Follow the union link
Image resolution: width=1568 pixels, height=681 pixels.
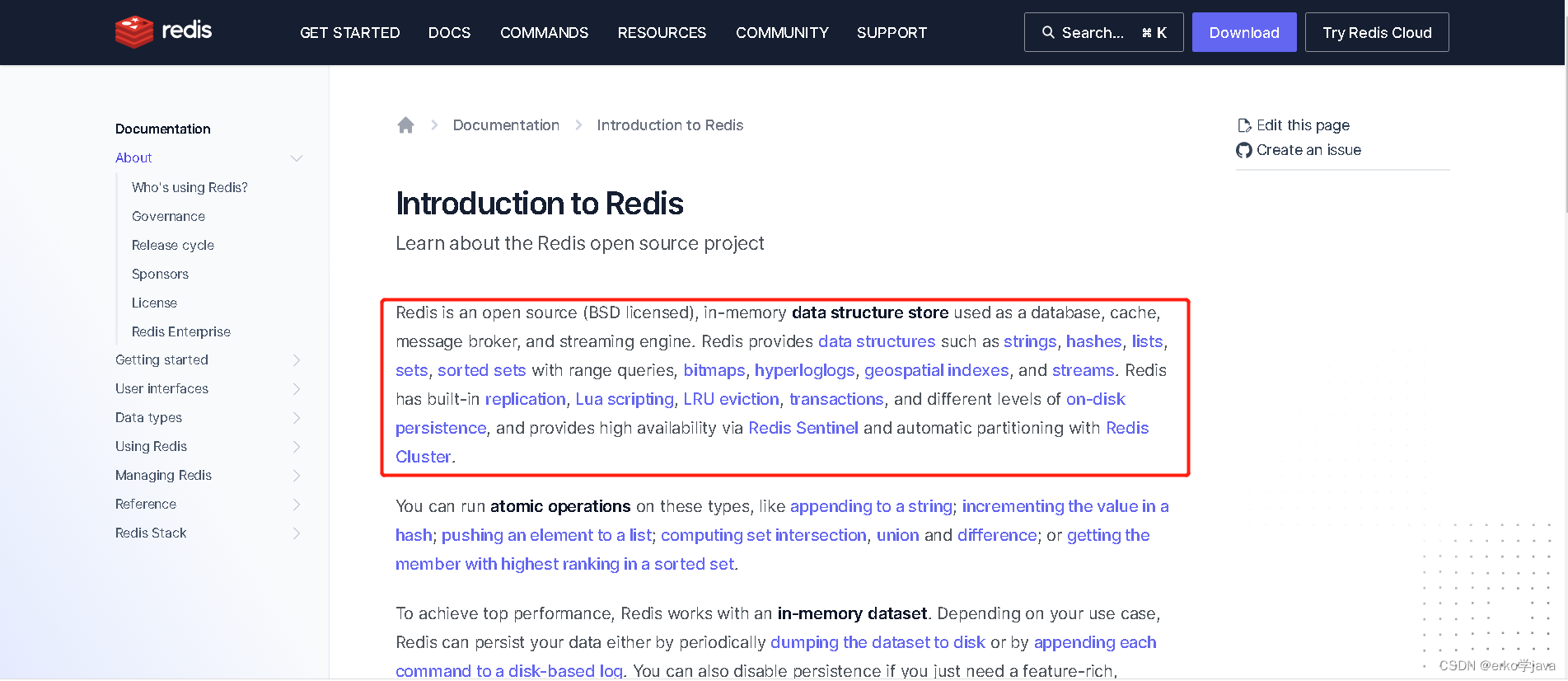tap(897, 535)
